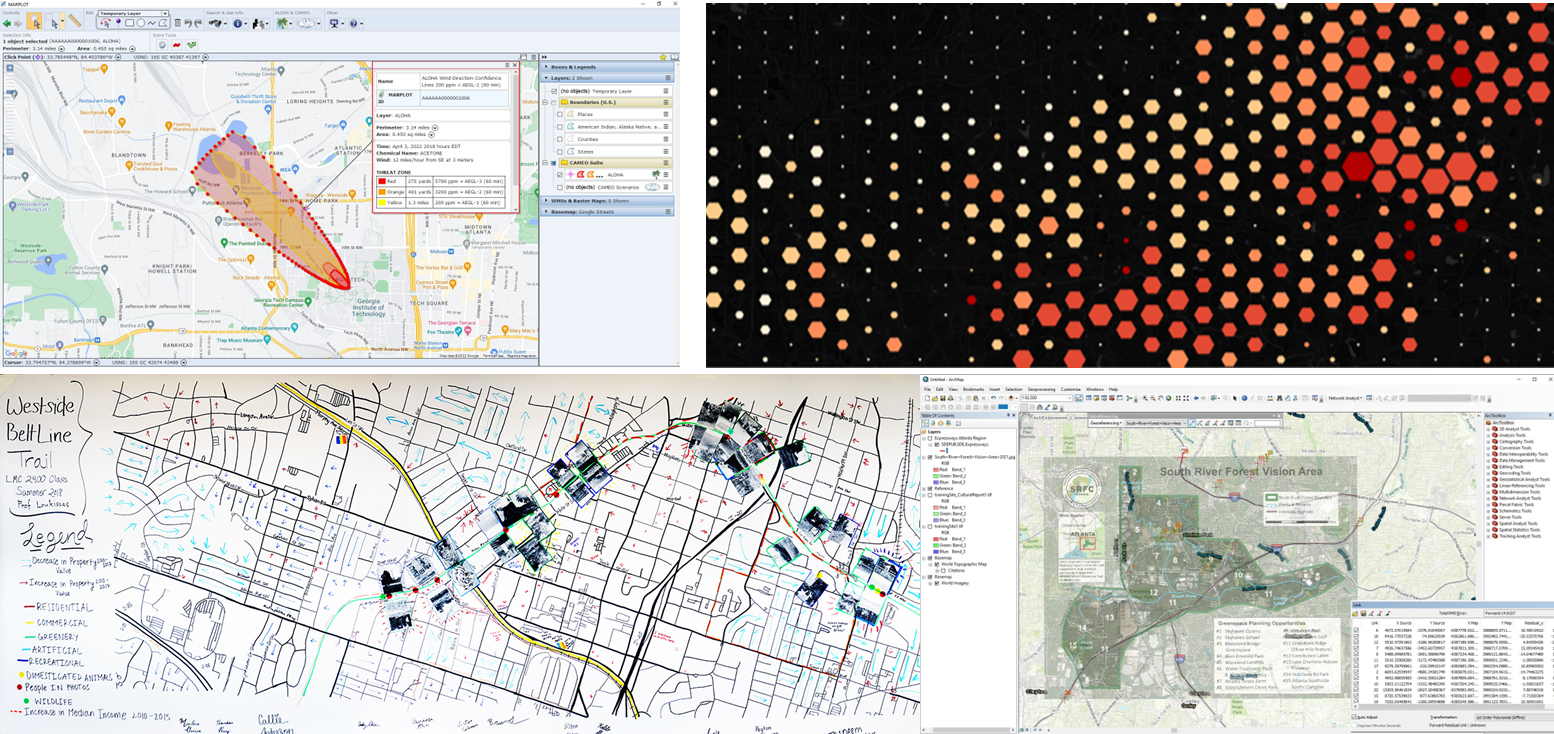This screenshot has width=1554, height=734.
Task: Click the Orange threat zone color swatch
Action: pos(382,192)
